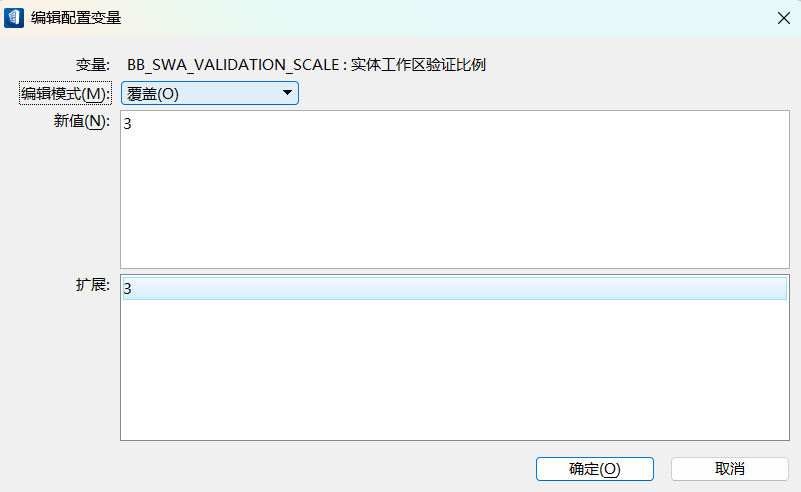Screen dimensions: 801x492
Task: Click the 编辑模式(M) label
Action: click(65, 93)
